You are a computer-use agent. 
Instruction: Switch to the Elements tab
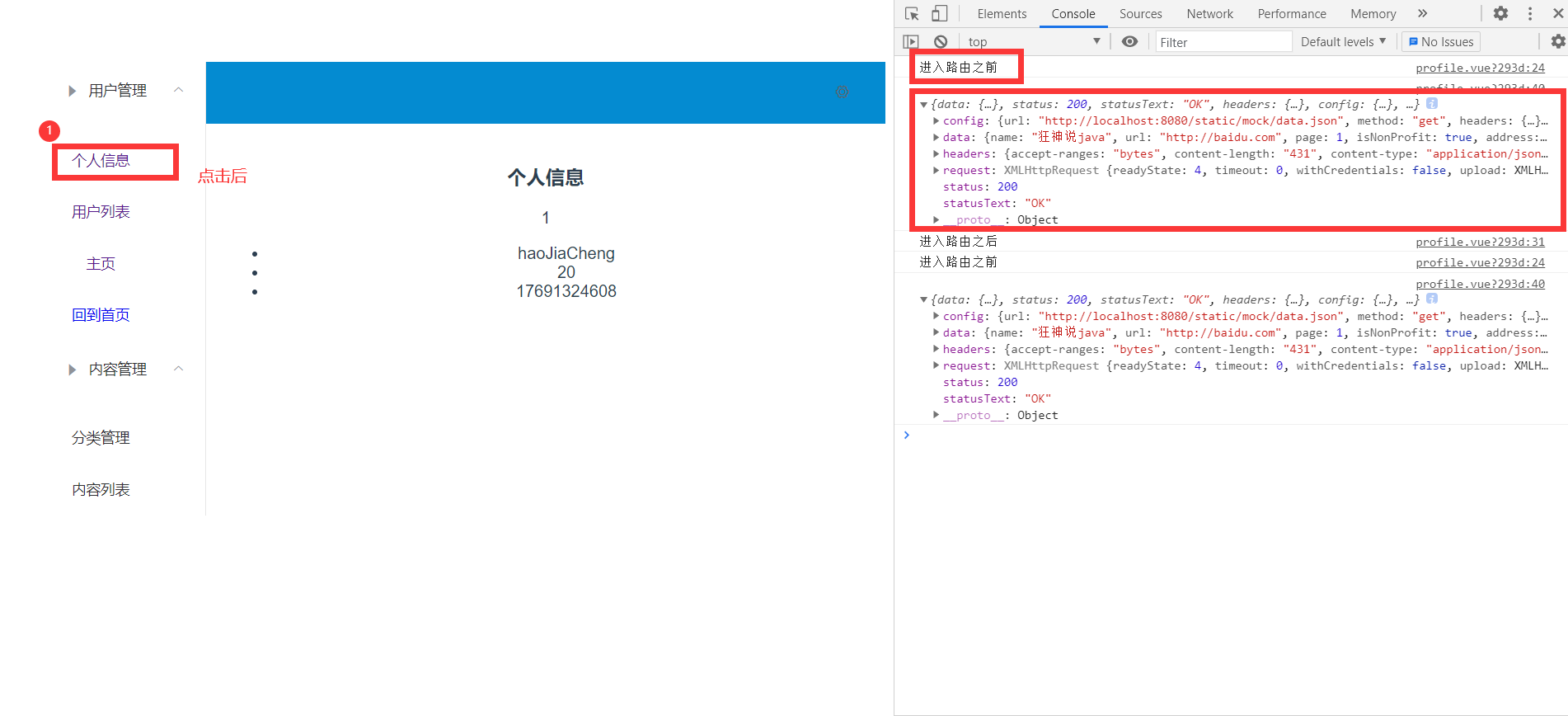pyautogui.click(x=1002, y=14)
